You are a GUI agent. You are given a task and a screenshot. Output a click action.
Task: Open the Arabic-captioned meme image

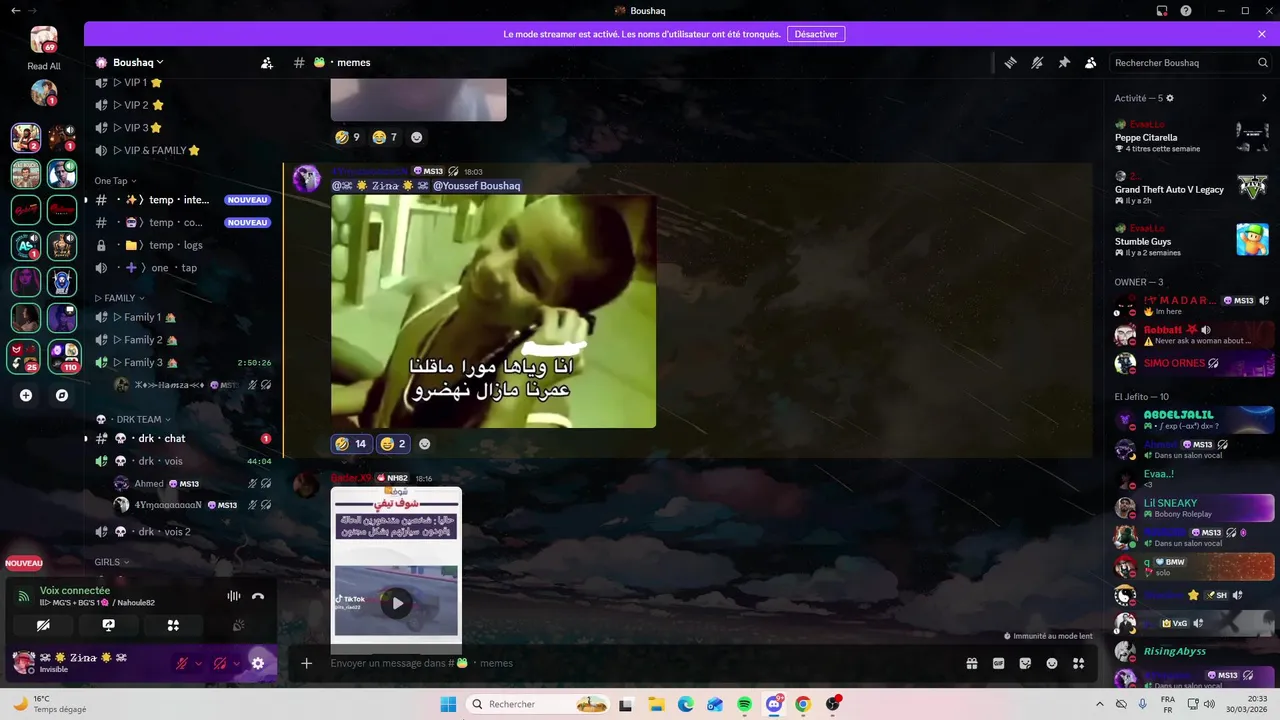pyautogui.click(x=493, y=311)
